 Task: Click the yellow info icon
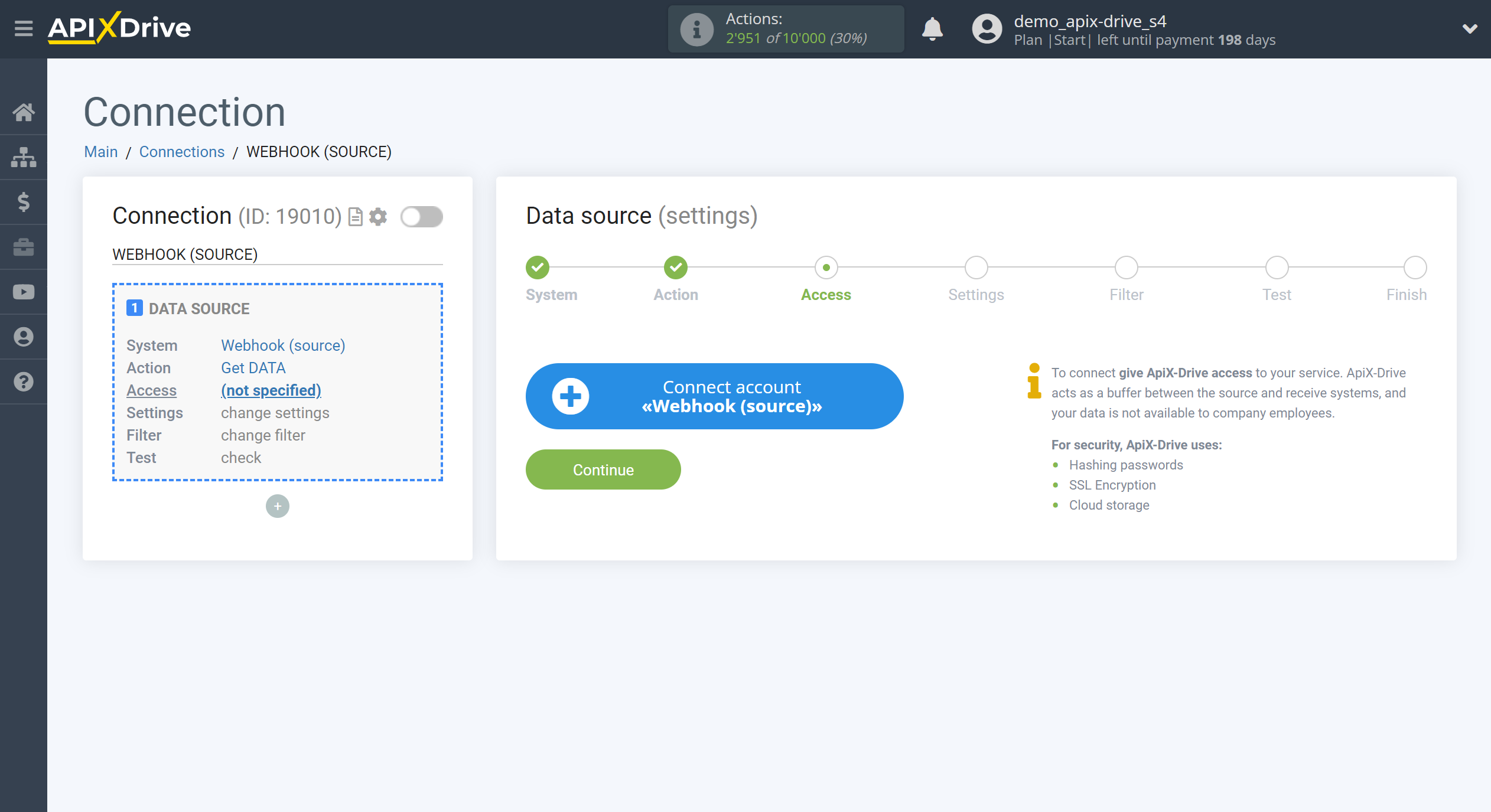coord(1034,381)
